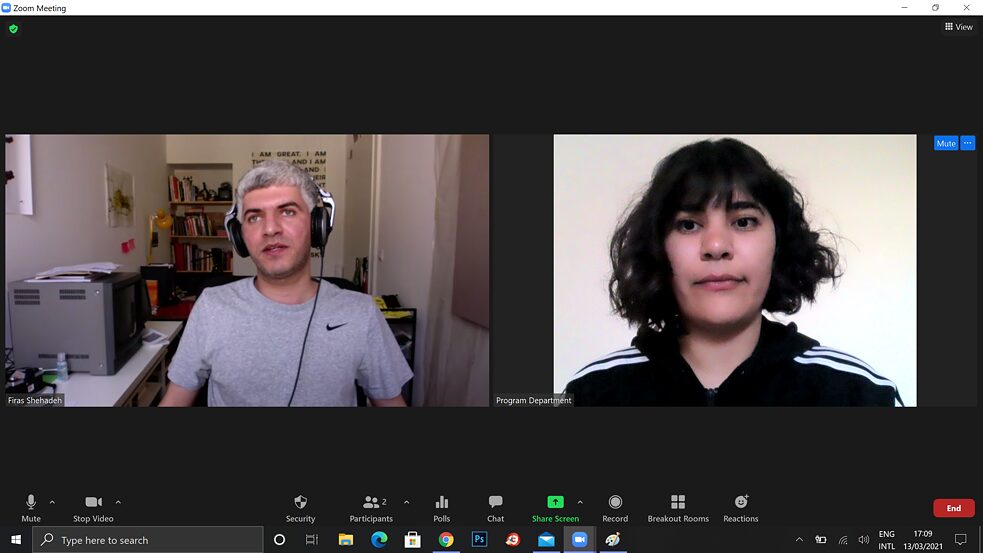The height and width of the screenshot is (553, 983).
Task: Open the Chat panel
Action: click(x=495, y=502)
